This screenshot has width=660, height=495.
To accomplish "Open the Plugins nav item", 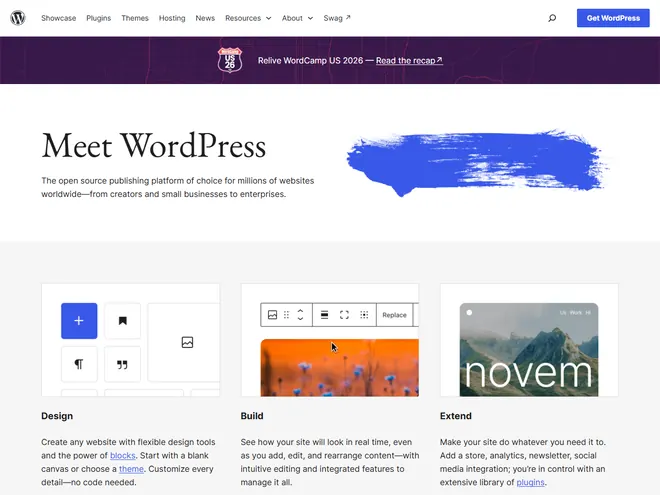I will coord(98,18).
